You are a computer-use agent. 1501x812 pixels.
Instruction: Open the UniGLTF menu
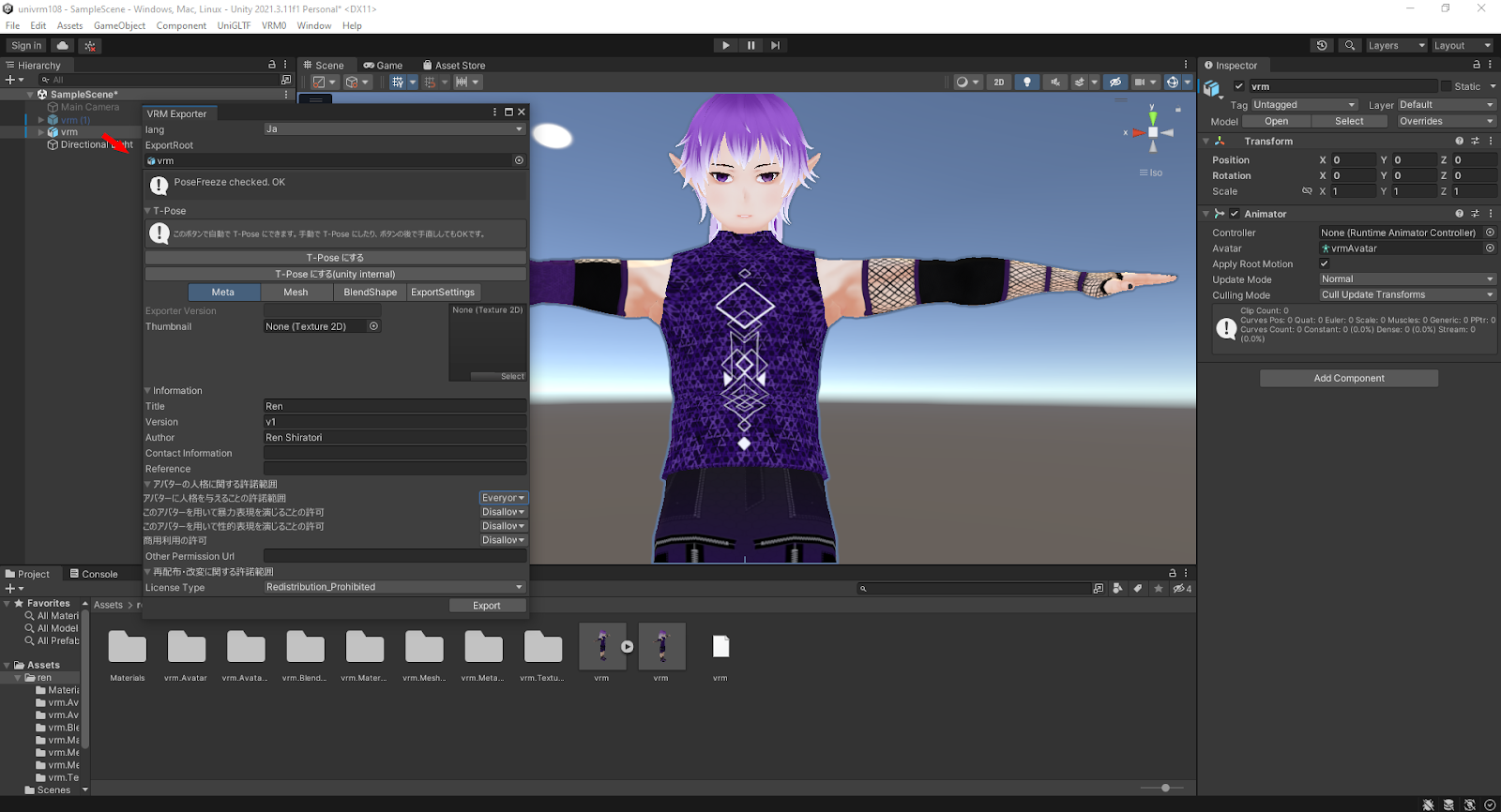[234, 25]
